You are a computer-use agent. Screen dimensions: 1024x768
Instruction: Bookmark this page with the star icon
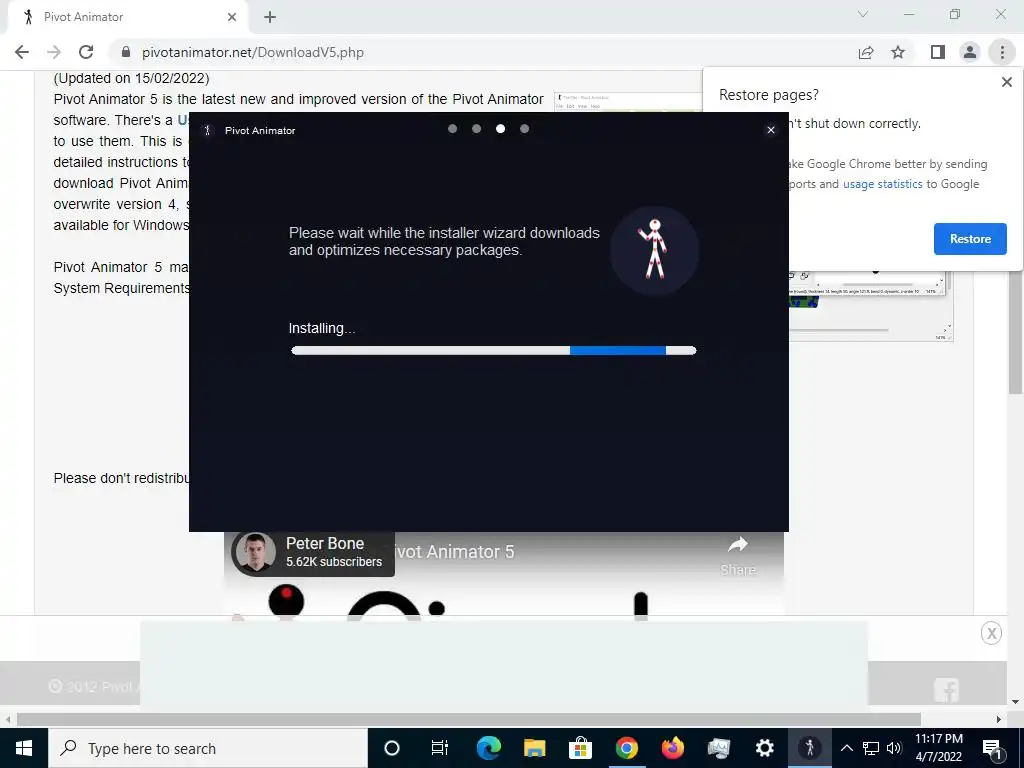(898, 52)
